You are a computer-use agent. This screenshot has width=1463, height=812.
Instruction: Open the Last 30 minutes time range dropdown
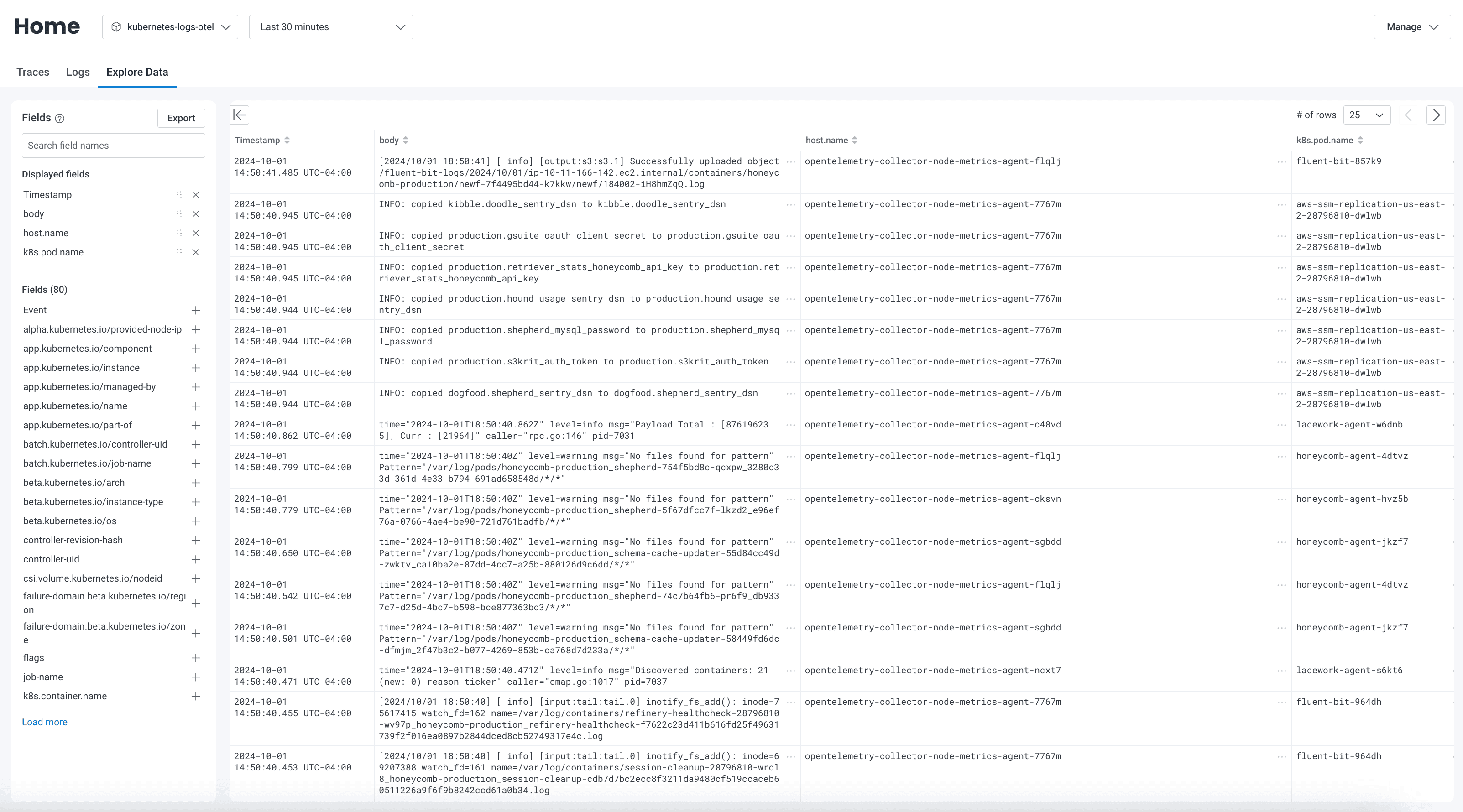pyautogui.click(x=331, y=27)
